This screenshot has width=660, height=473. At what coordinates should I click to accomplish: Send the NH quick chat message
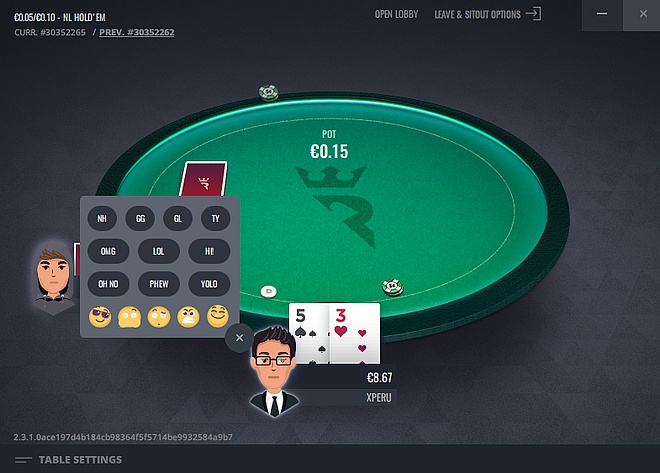pyautogui.click(x=102, y=218)
